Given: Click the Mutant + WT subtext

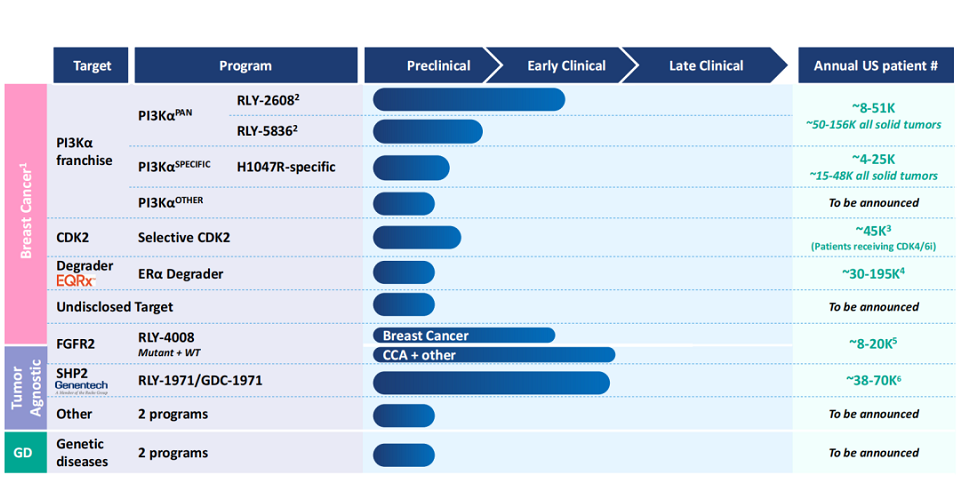Looking at the screenshot, I should point(169,352).
